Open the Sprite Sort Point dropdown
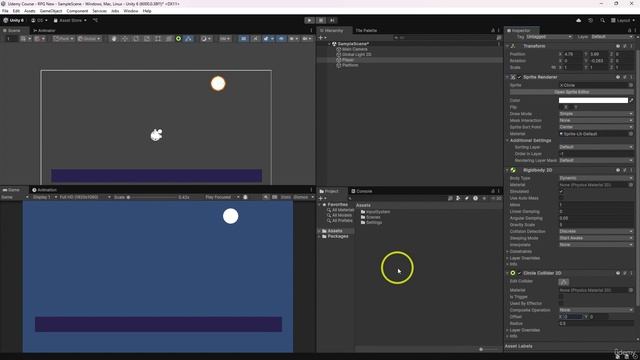 (x=596, y=127)
